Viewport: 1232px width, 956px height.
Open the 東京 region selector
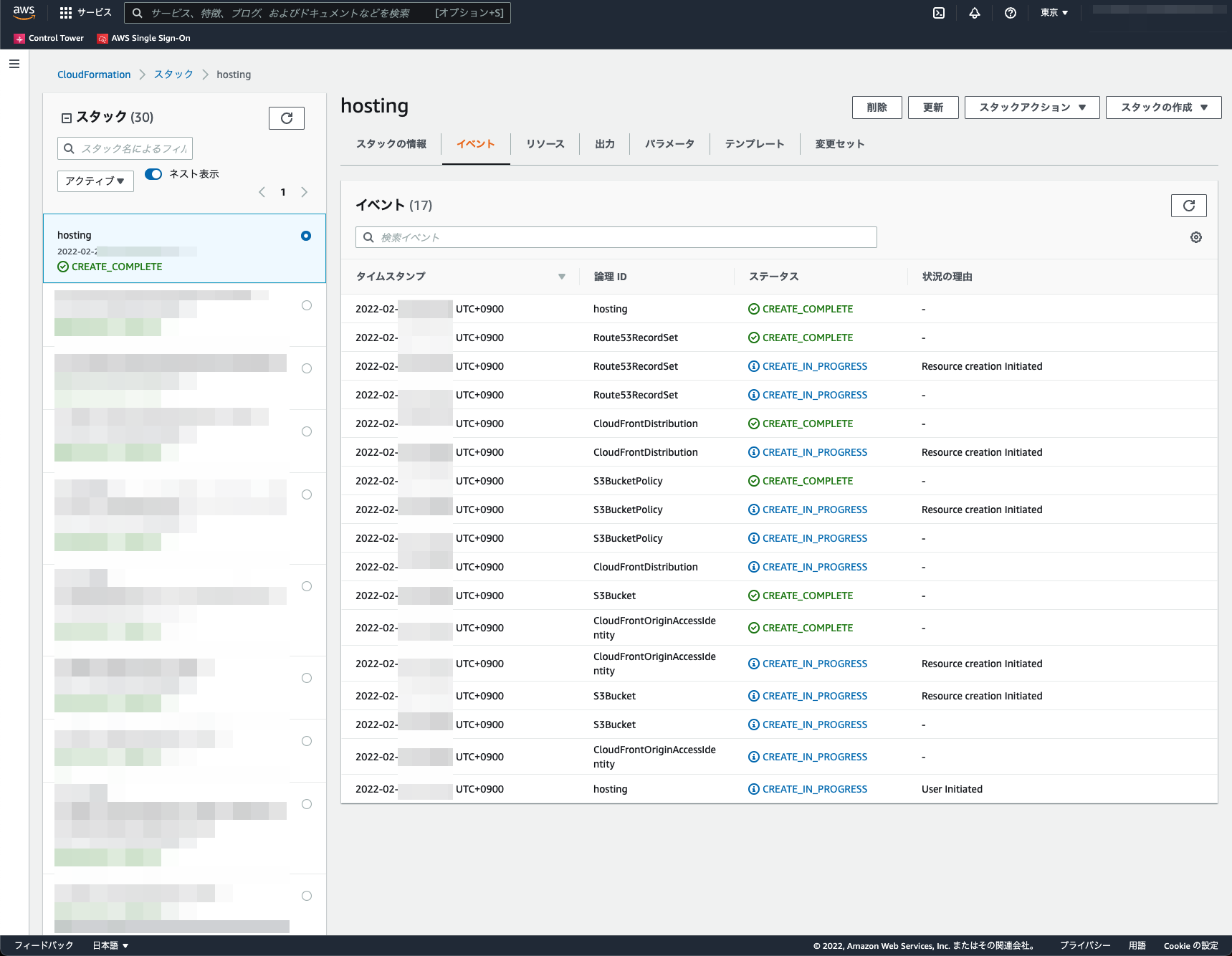pyautogui.click(x=1054, y=13)
